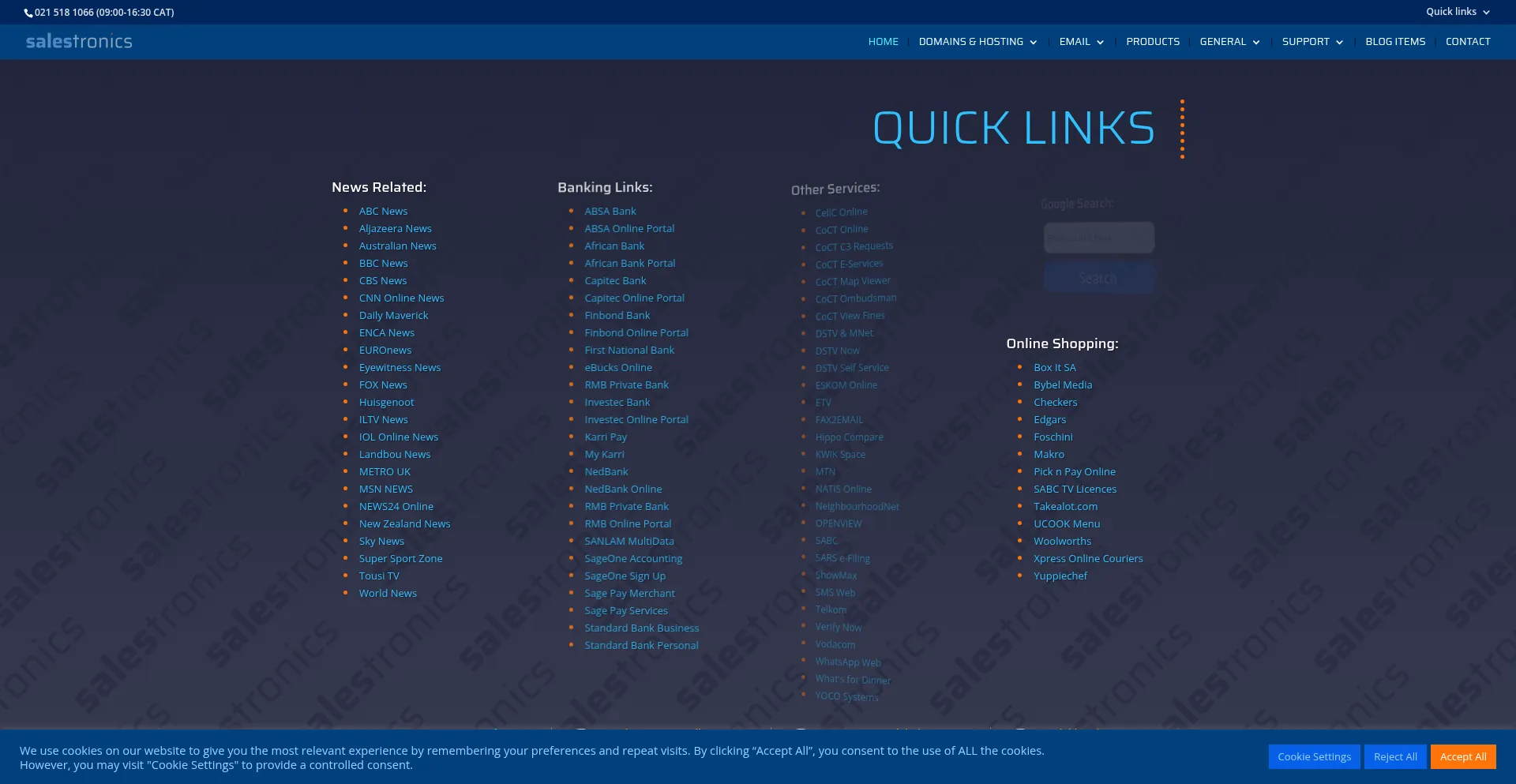
Task: Go to the Contact page
Action: coord(1468,42)
